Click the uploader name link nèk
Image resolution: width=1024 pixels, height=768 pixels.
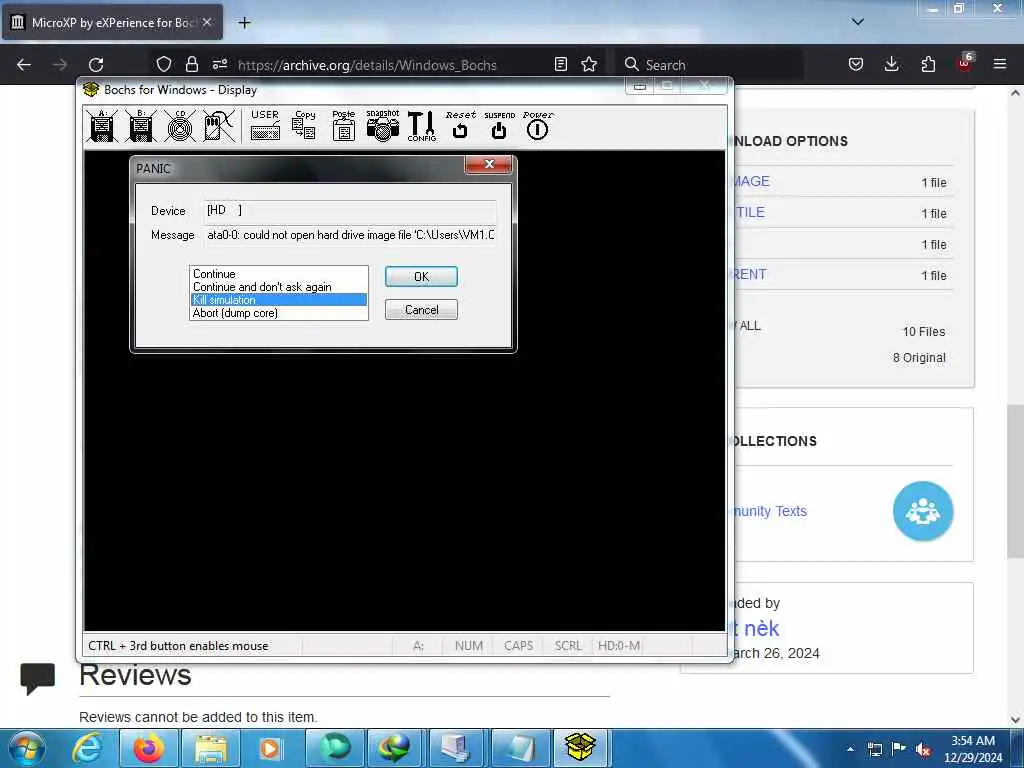[x=756, y=628]
